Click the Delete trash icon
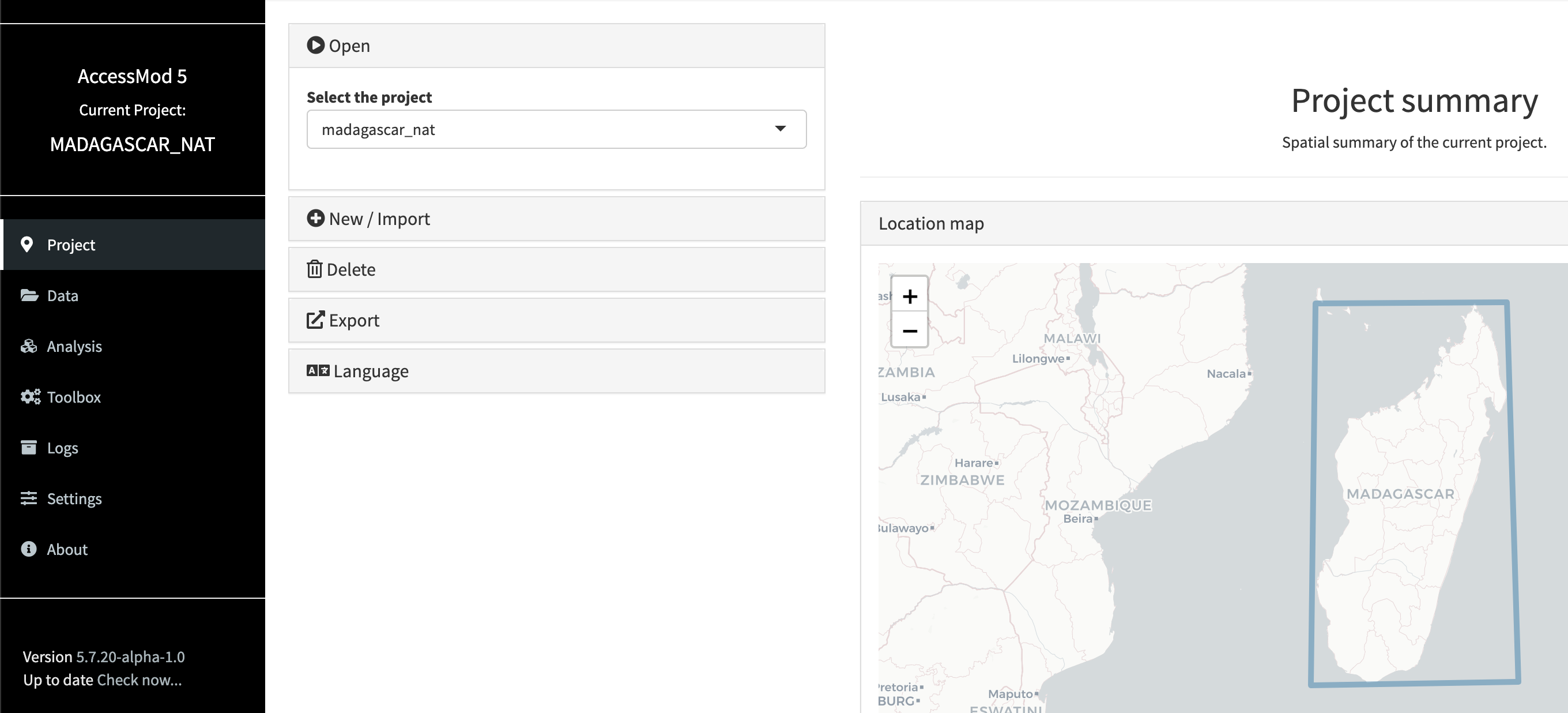1568x713 pixels. click(315, 269)
